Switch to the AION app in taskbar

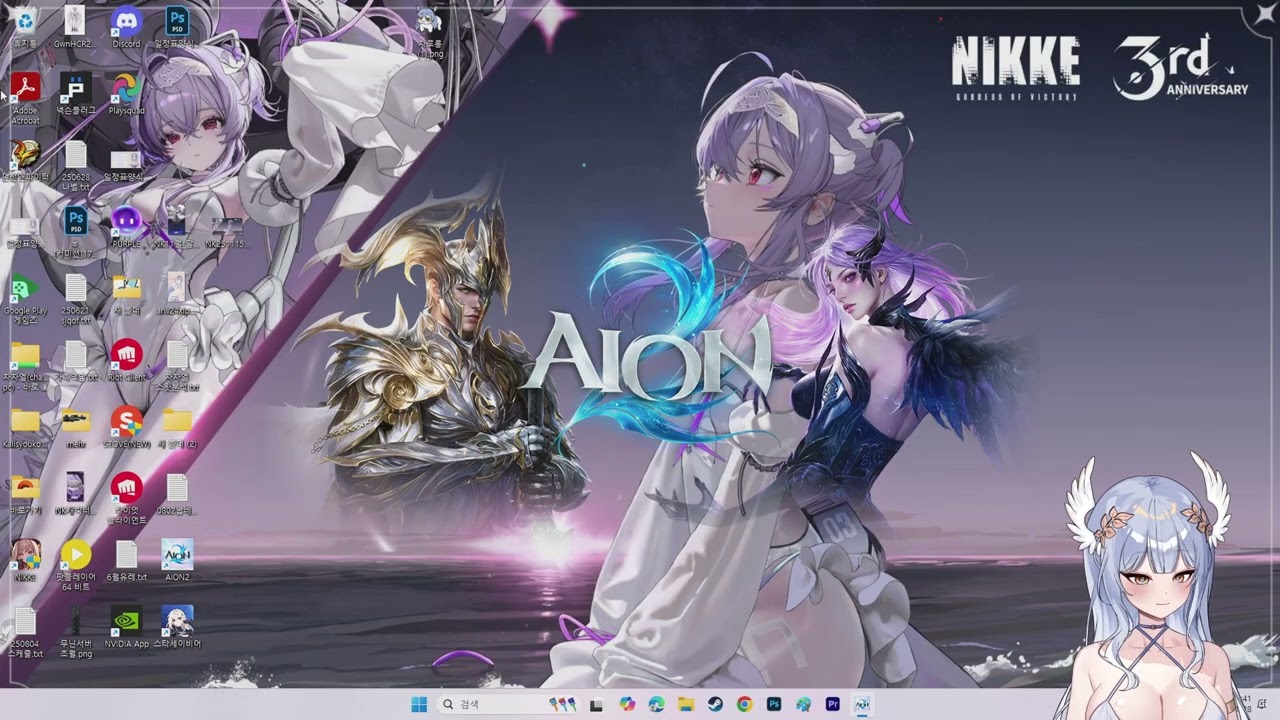[862, 704]
